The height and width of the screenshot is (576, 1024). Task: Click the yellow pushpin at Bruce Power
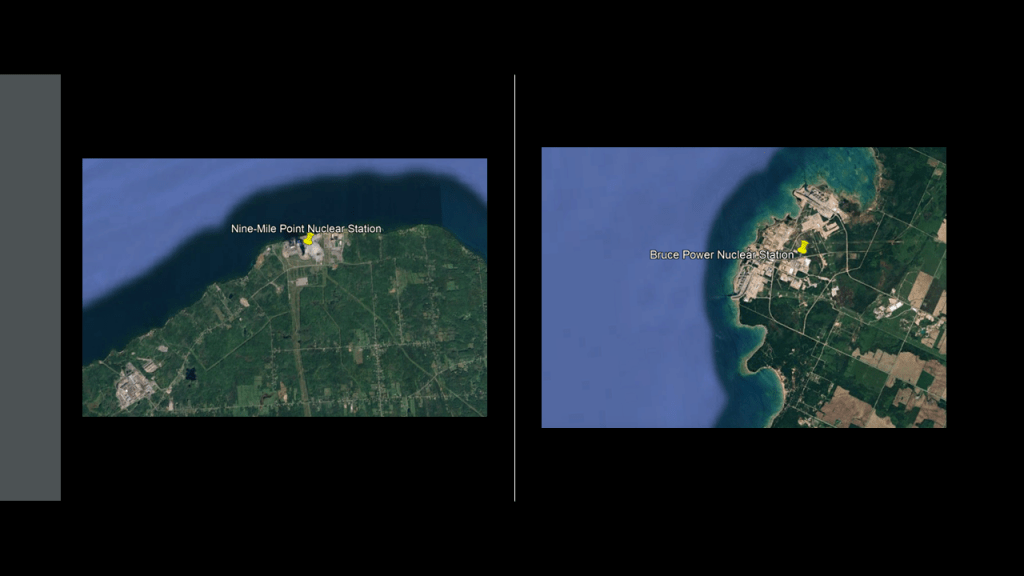pyautogui.click(x=802, y=247)
